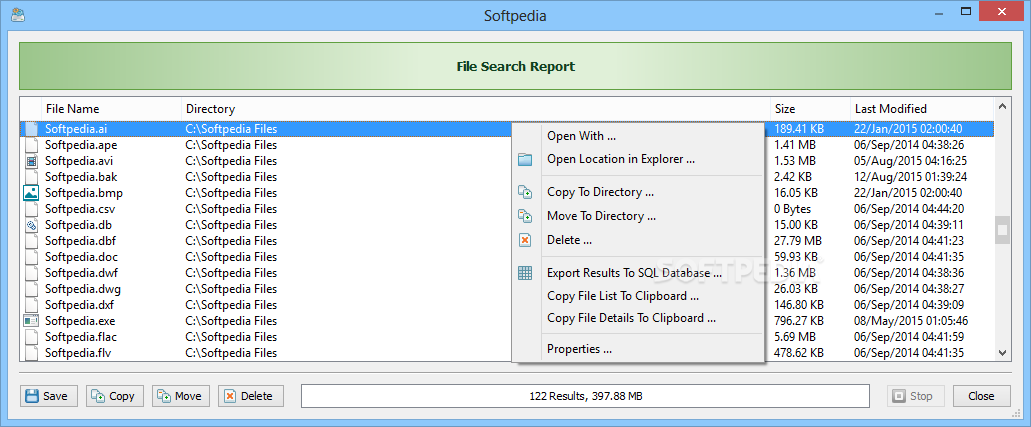Select the Softpedia.bmp file name
The image size is (1031, 427).
click(84, 193)
